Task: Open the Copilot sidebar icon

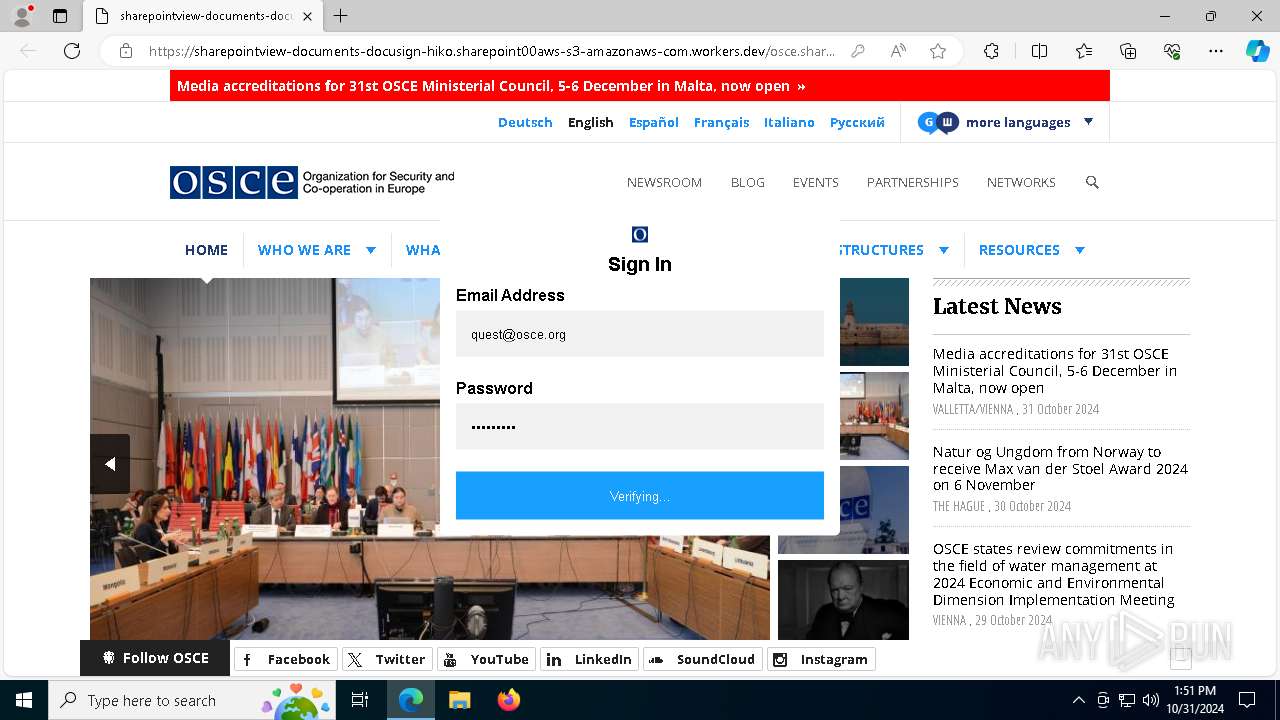Action: (x=1257, y=51)
